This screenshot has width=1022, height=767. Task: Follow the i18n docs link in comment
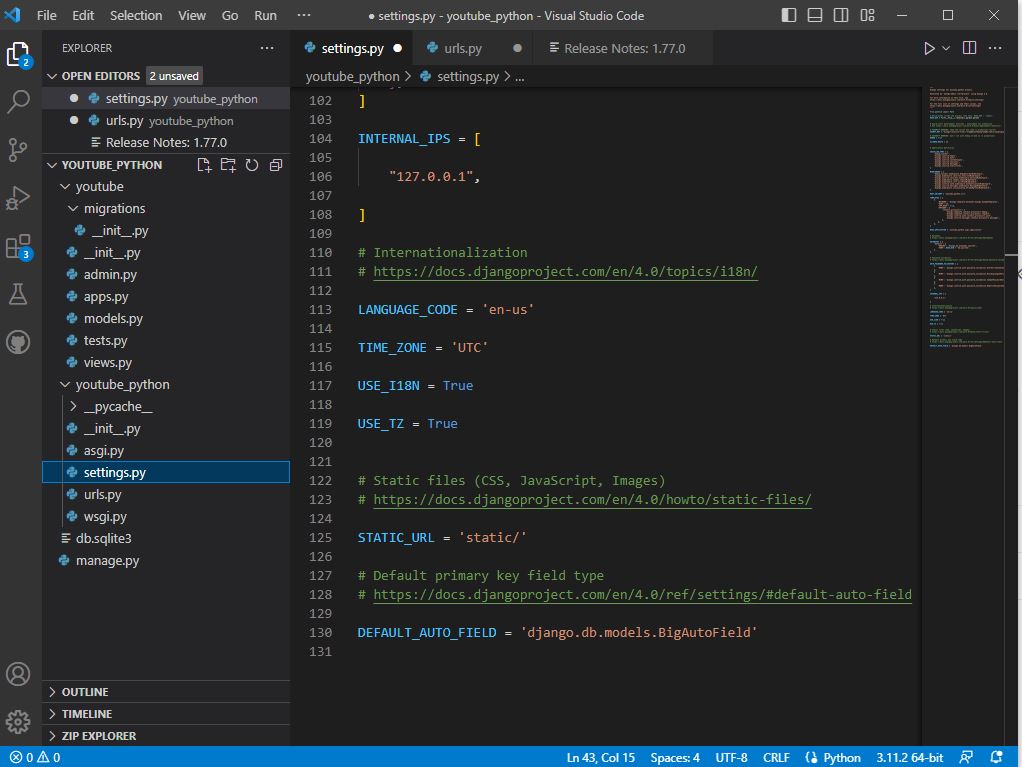click(x=565, y=272)
